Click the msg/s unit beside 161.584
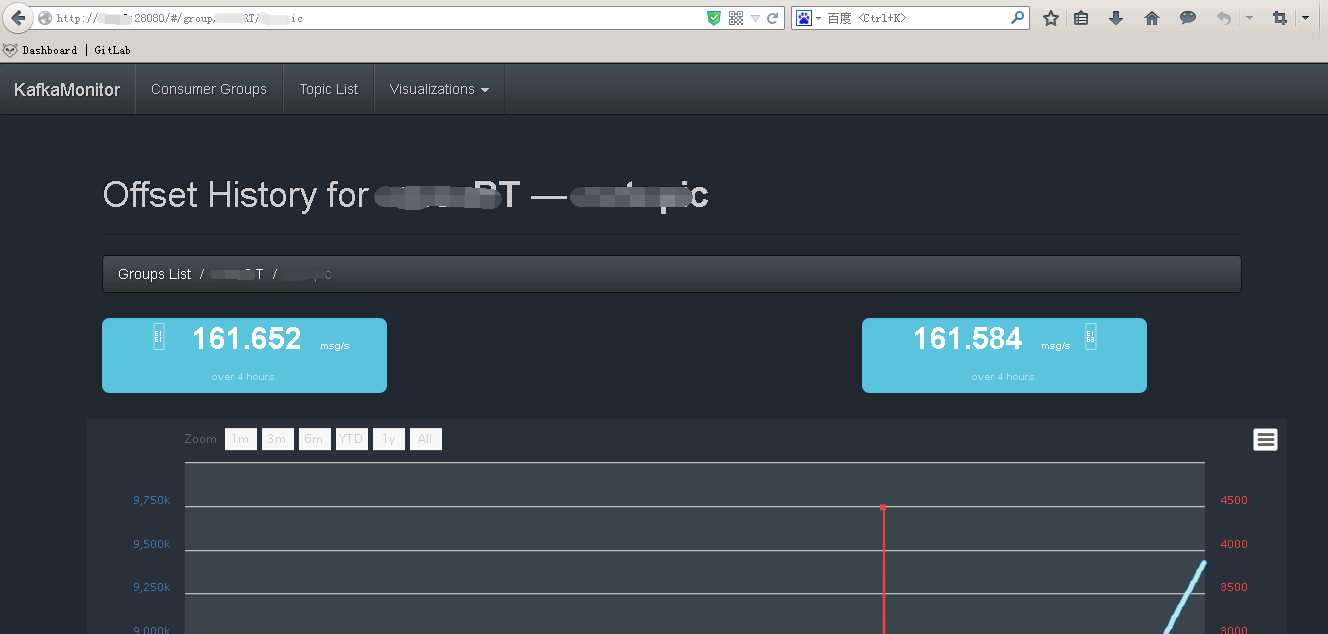 click(x=1055, y=346)
